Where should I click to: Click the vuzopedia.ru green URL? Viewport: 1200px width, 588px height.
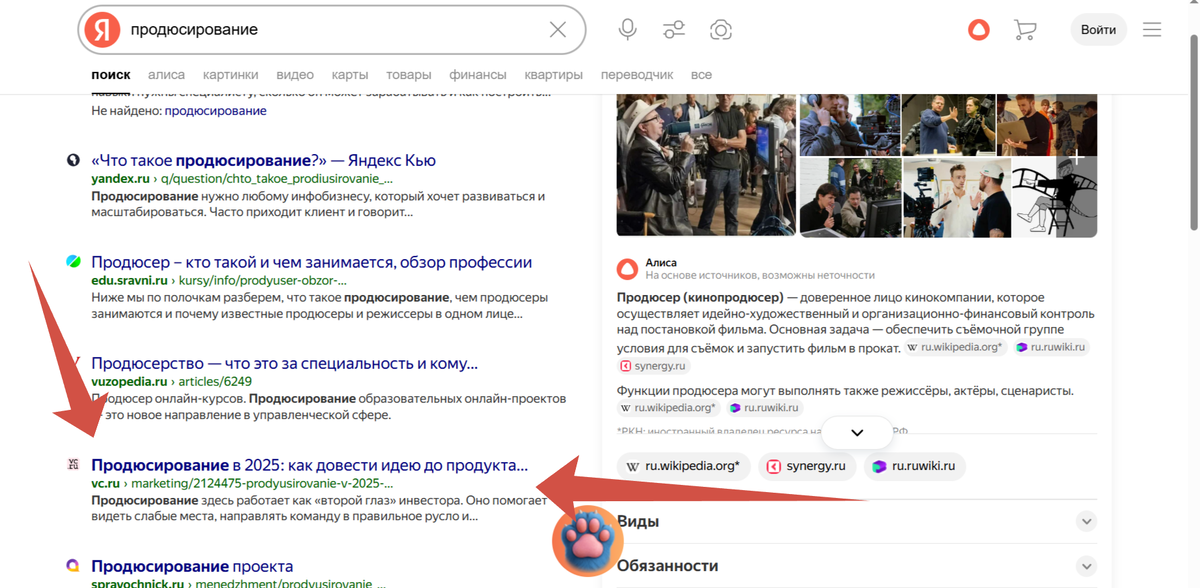[129, 382]
